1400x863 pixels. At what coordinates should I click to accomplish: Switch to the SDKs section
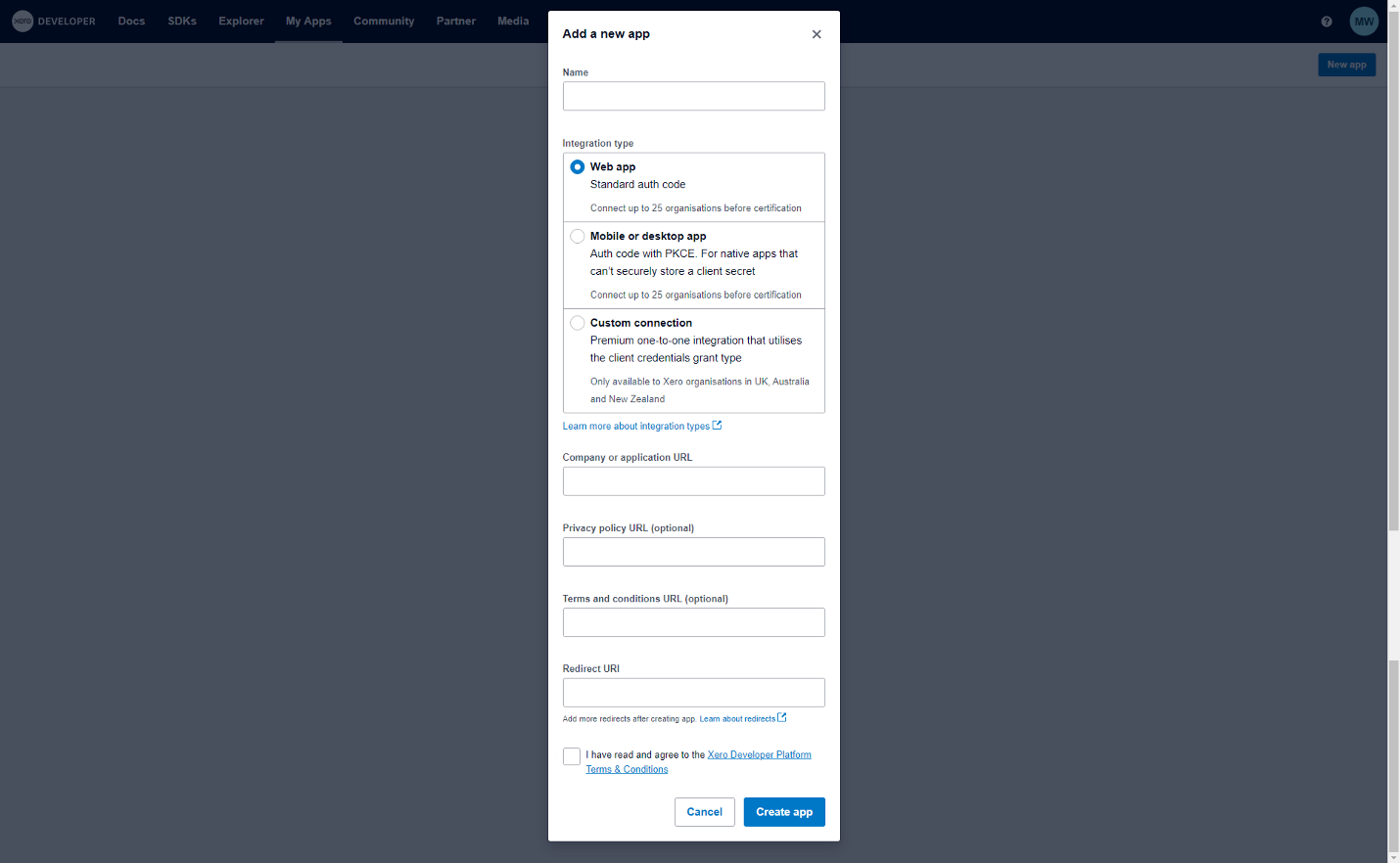point(182,21)
